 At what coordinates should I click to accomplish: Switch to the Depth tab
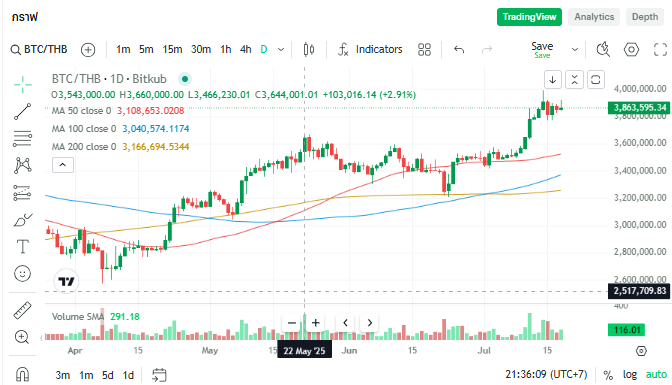point(645,17)
